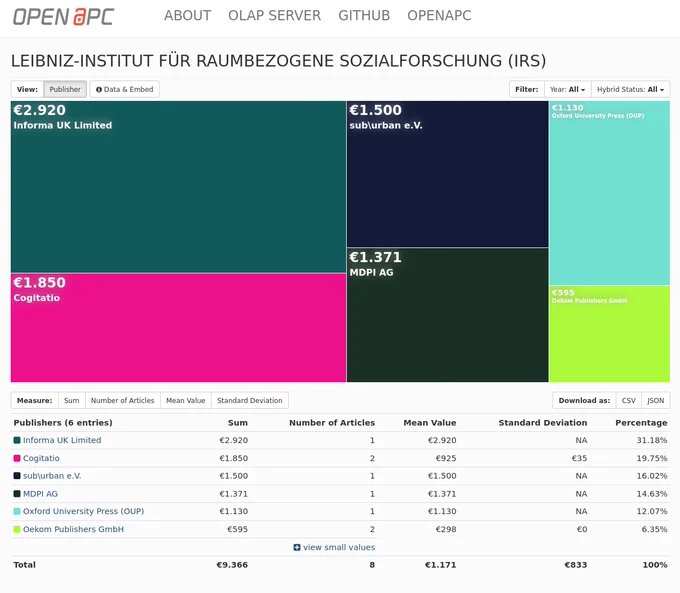Click the €35 standard deviation cell
680x593 pixels.
[579, 458]
